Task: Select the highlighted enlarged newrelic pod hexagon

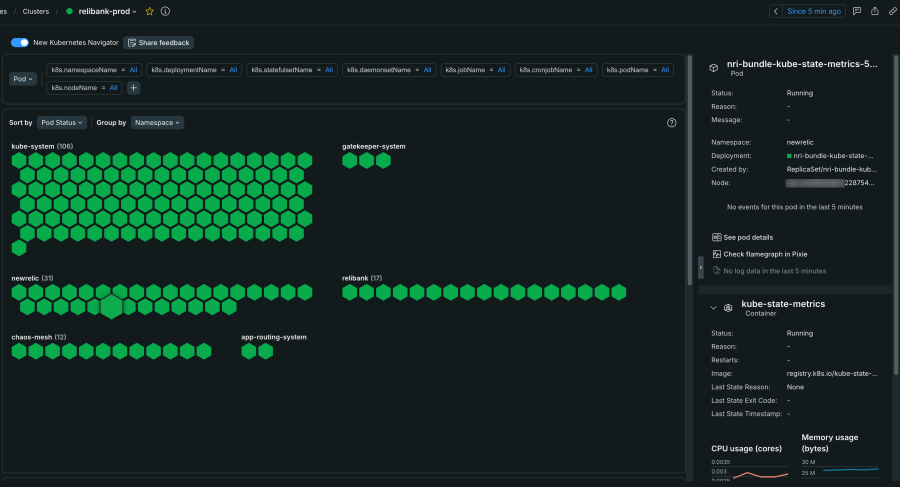Action: click(111, 306)
